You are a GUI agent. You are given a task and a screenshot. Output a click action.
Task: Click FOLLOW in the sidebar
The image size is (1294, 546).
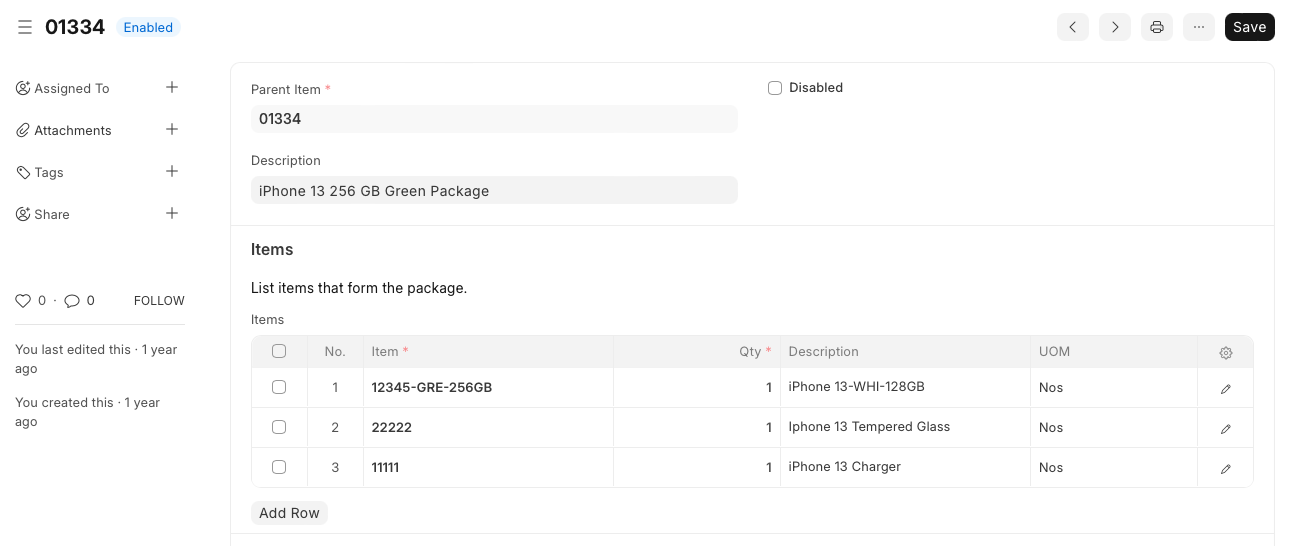(159, 301)
